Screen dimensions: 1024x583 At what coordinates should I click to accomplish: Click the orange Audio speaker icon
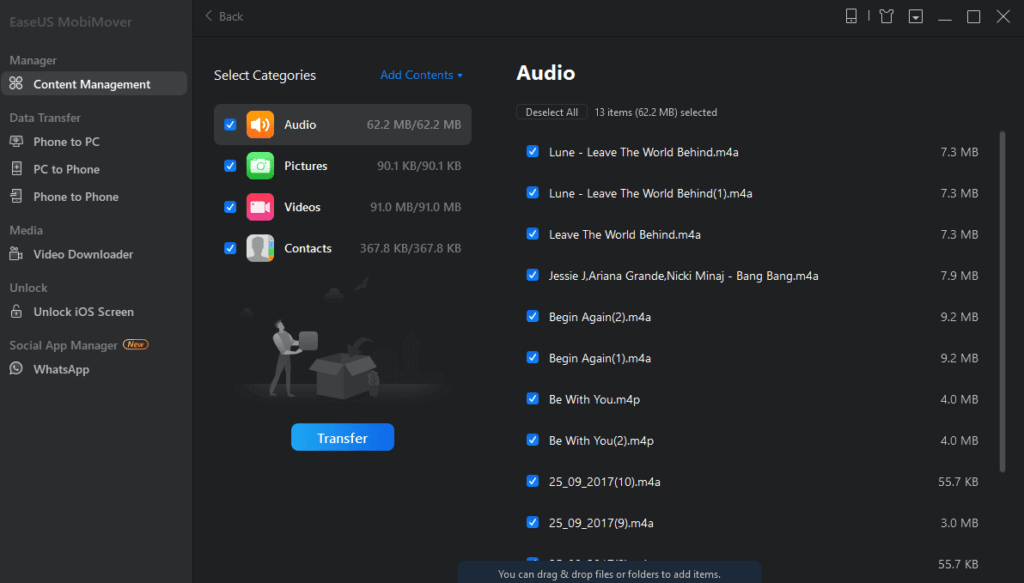260,125
